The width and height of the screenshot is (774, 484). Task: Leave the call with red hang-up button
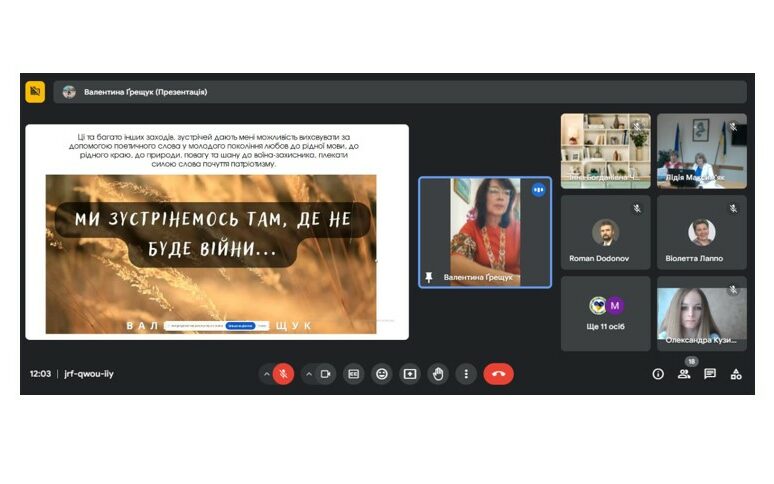click(x=498, y=374)
